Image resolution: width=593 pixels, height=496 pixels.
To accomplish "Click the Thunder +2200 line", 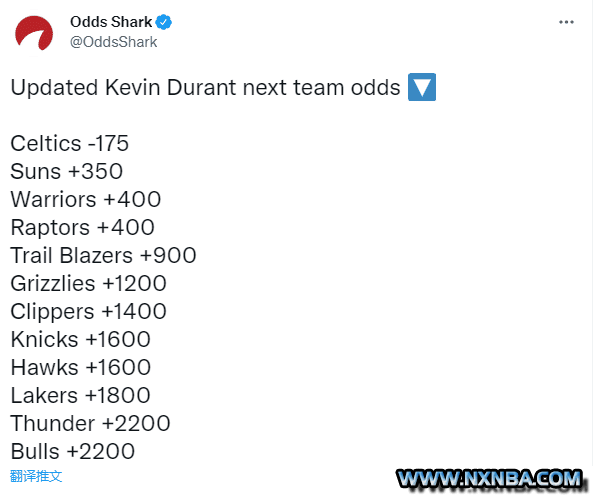I will (x=90, y=423).
